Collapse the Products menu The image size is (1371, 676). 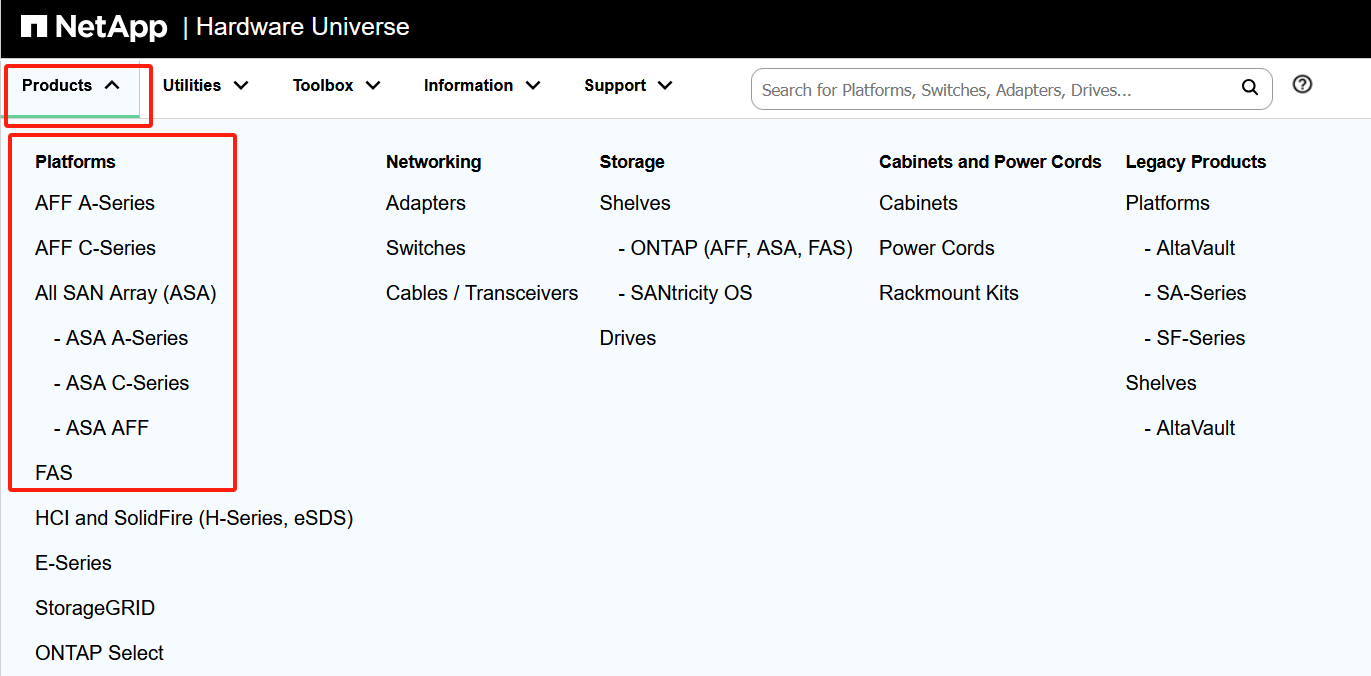[71, 86]
